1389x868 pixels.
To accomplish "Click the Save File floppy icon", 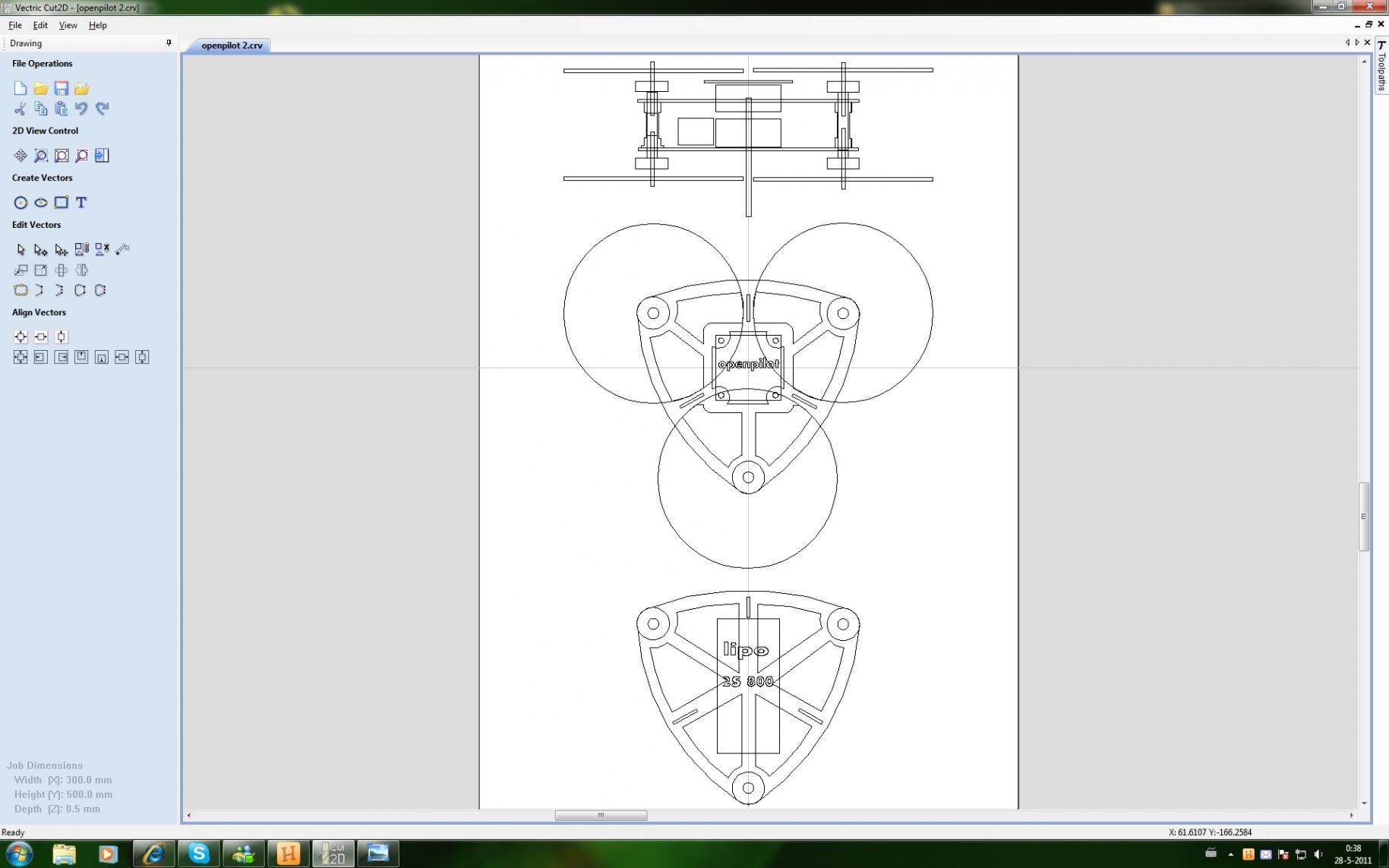I will pyautogui.click(x=62, y=89).
